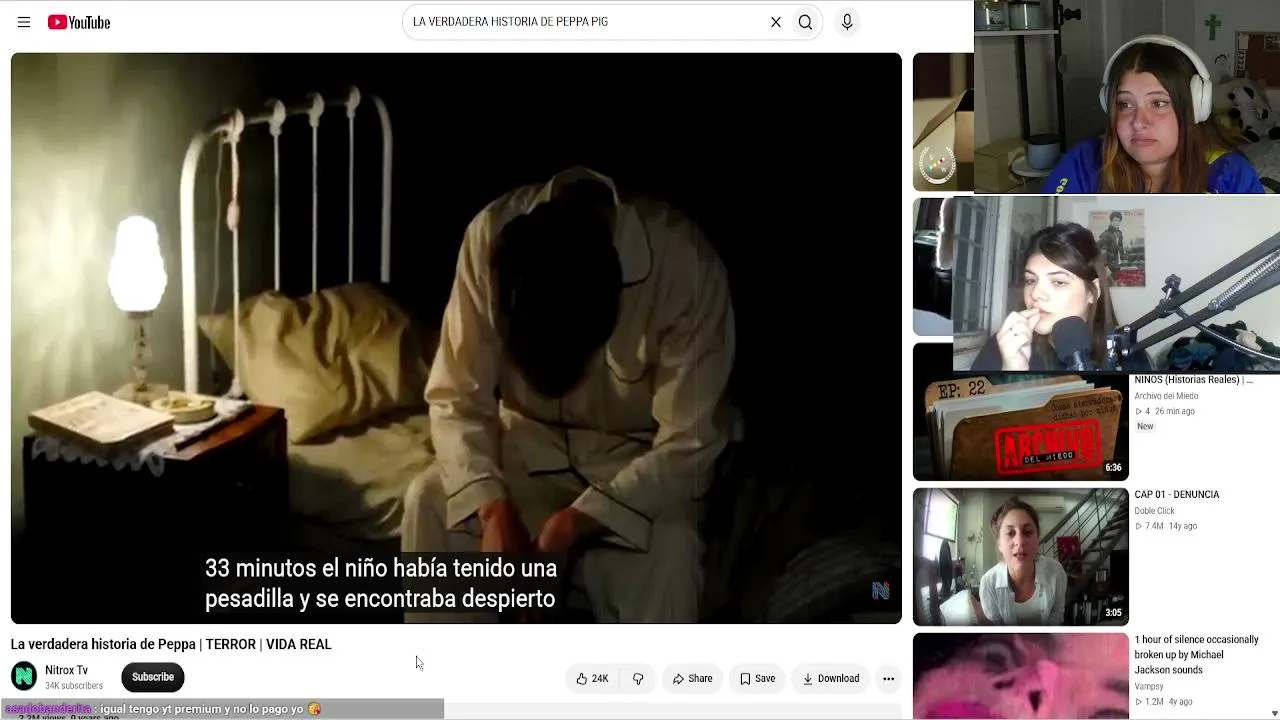Viewport: 1280px width, 720px height.
Task: Click the main video player area
Action: [x=456, y=338]
